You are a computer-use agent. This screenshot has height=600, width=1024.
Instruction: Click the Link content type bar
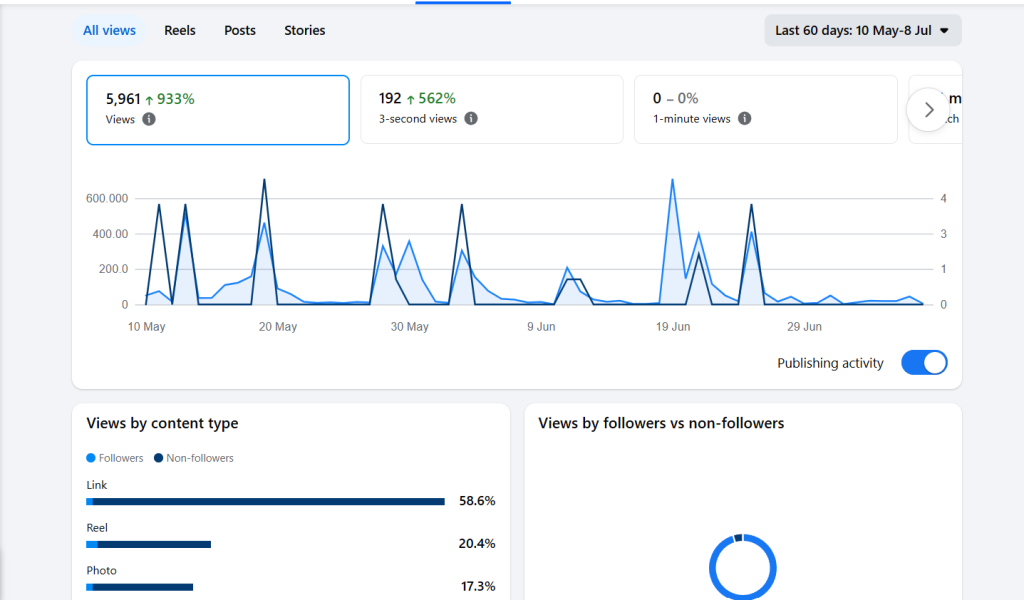point(265,501)
